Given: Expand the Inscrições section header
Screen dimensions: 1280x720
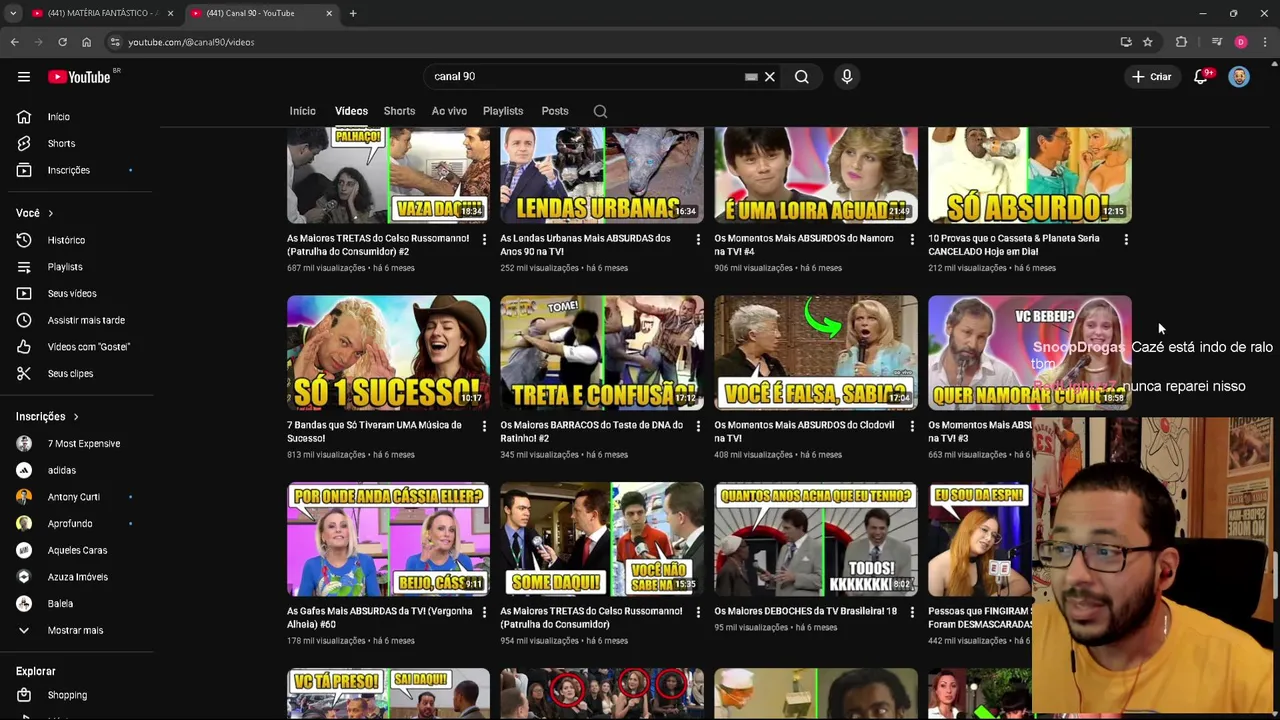Looking at the screenshot, I should (x=47, y=417).
